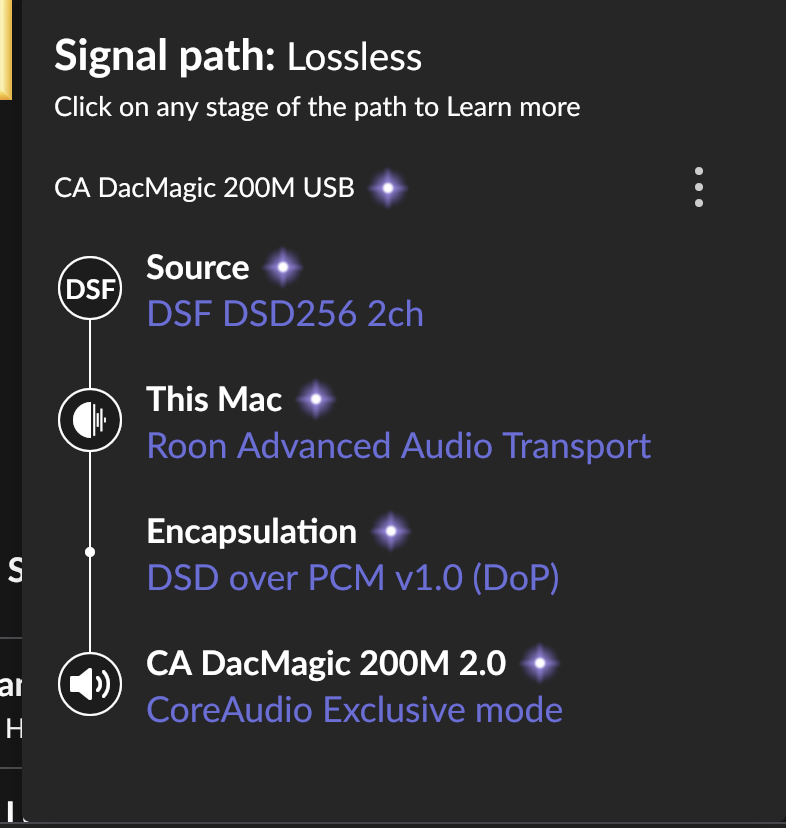Click the Signal path: Lossless title
Image resolution: width=786 pixels, height=828 pixels.
(x=238, y=57)
